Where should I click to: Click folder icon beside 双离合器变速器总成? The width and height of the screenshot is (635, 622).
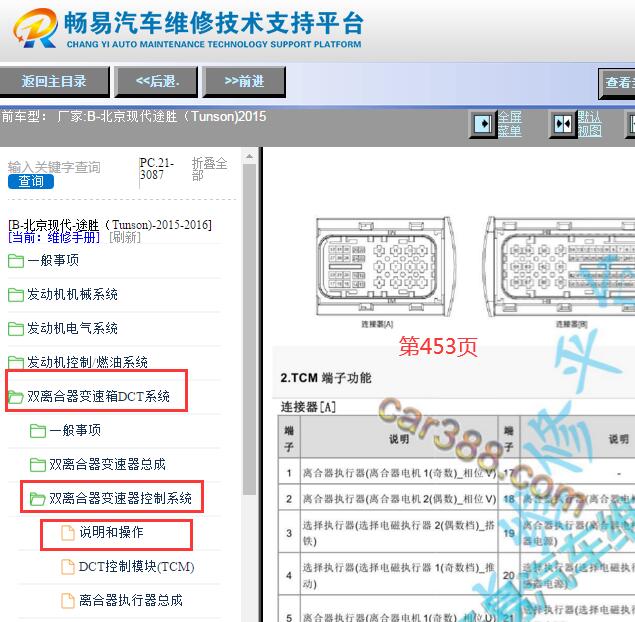38,465
